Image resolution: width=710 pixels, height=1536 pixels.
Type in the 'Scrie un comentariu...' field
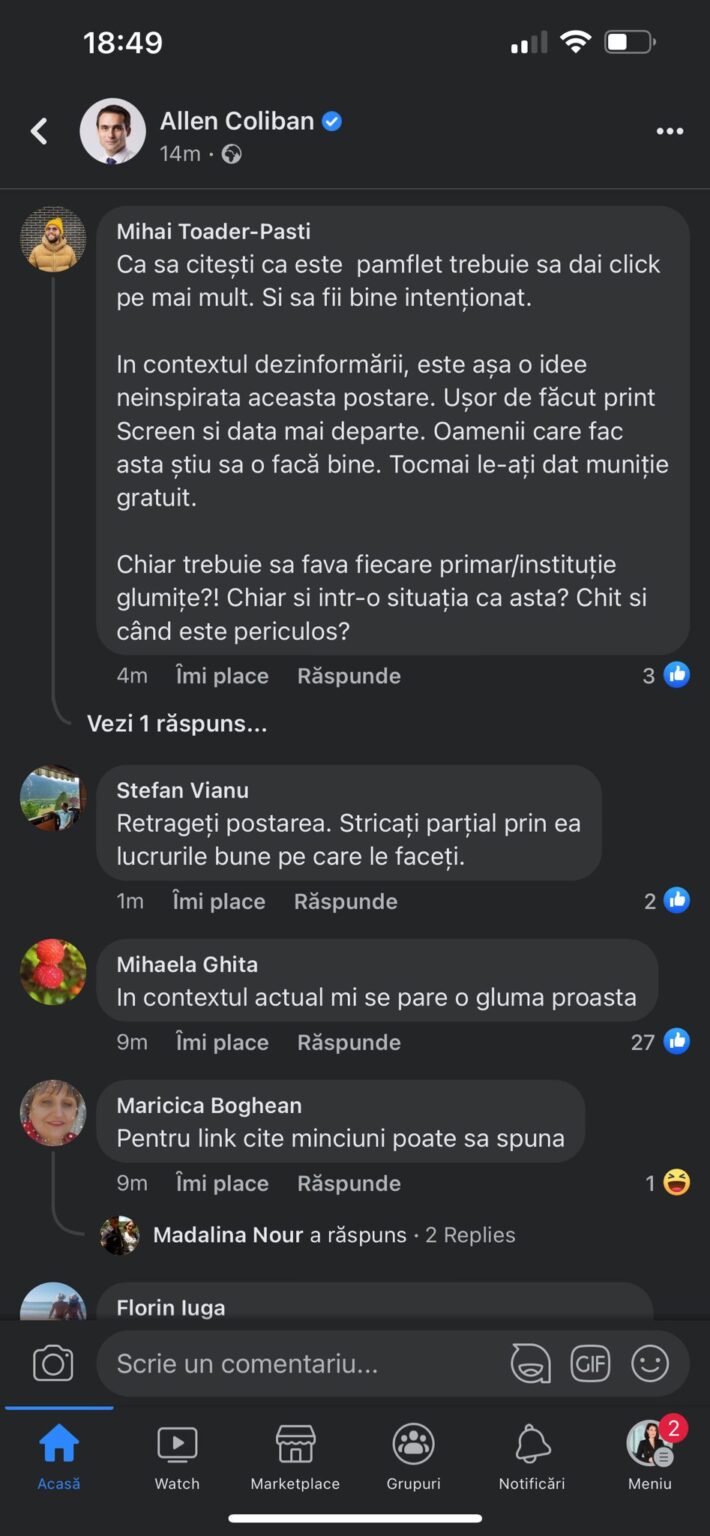(300, 1363)
